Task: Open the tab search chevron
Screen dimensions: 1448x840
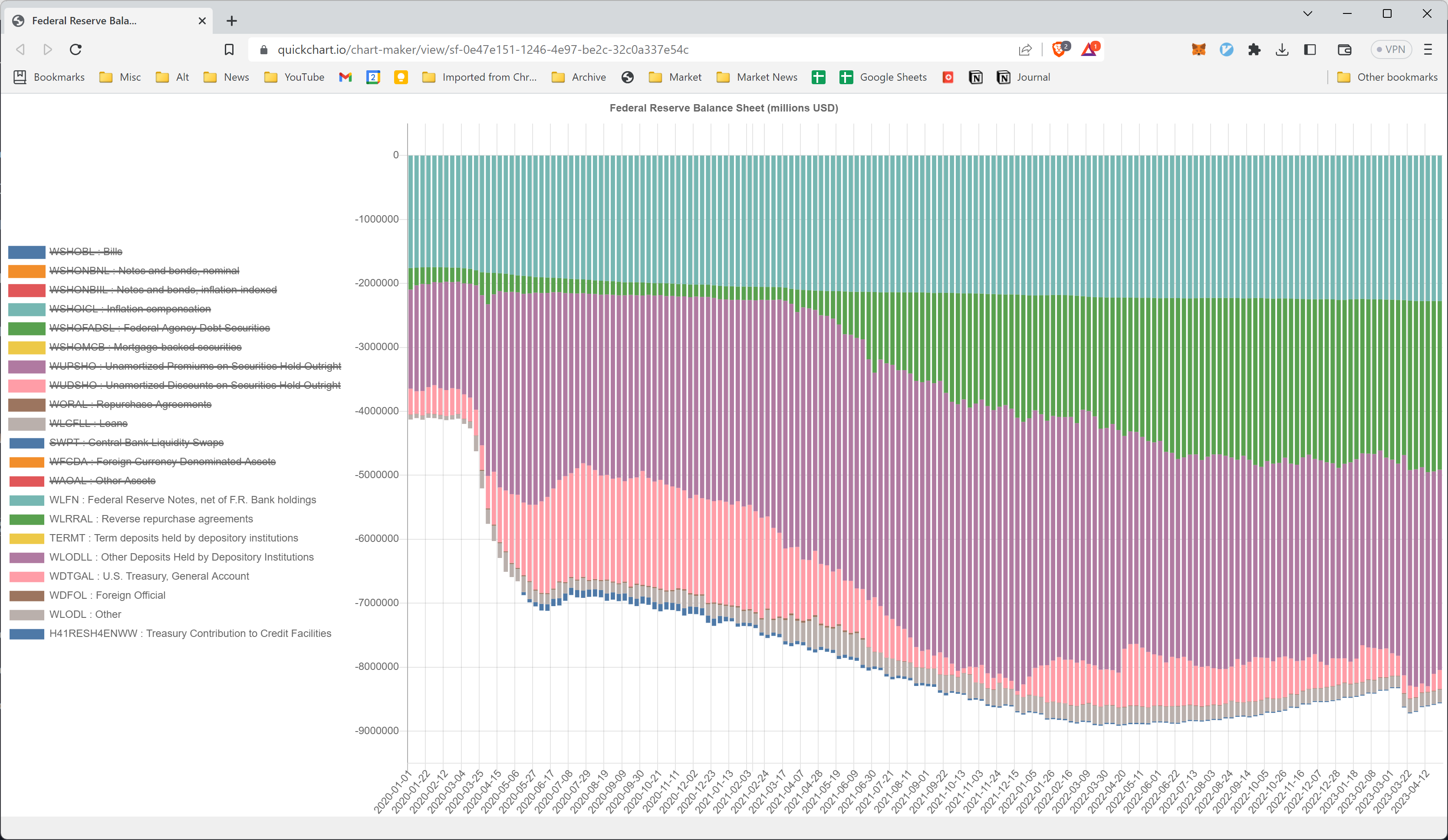Action: [1307, 14]
